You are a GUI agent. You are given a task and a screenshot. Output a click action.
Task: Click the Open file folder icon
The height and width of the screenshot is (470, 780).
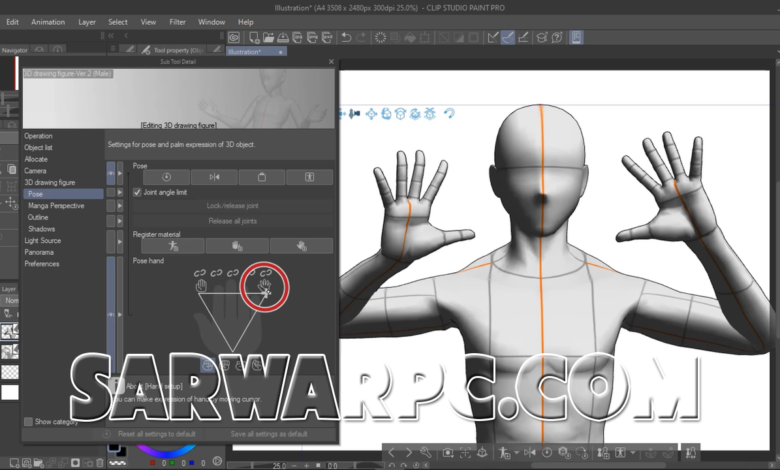pos(268,37)
